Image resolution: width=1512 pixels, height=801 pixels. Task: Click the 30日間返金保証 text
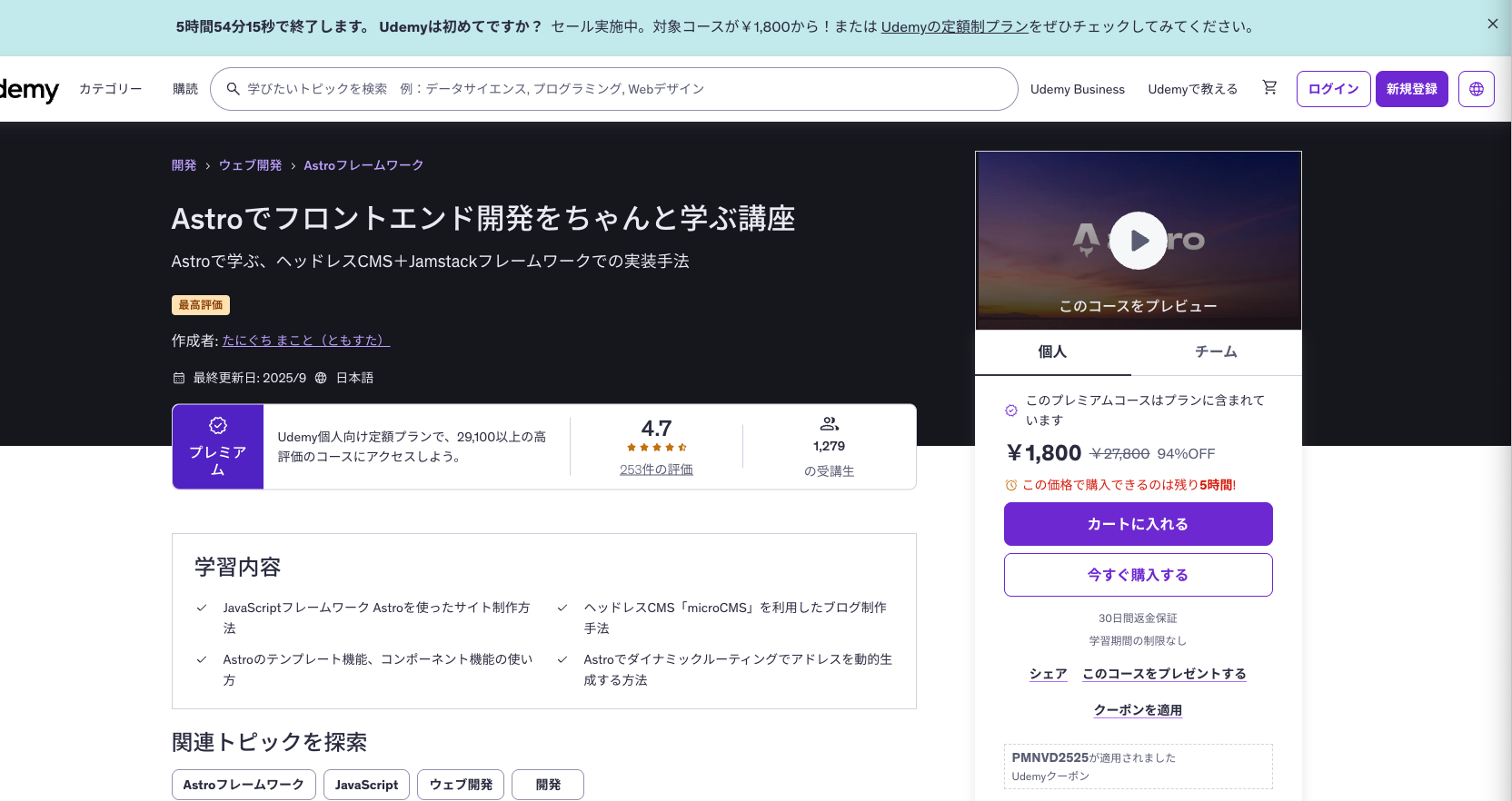point(1138,618)
